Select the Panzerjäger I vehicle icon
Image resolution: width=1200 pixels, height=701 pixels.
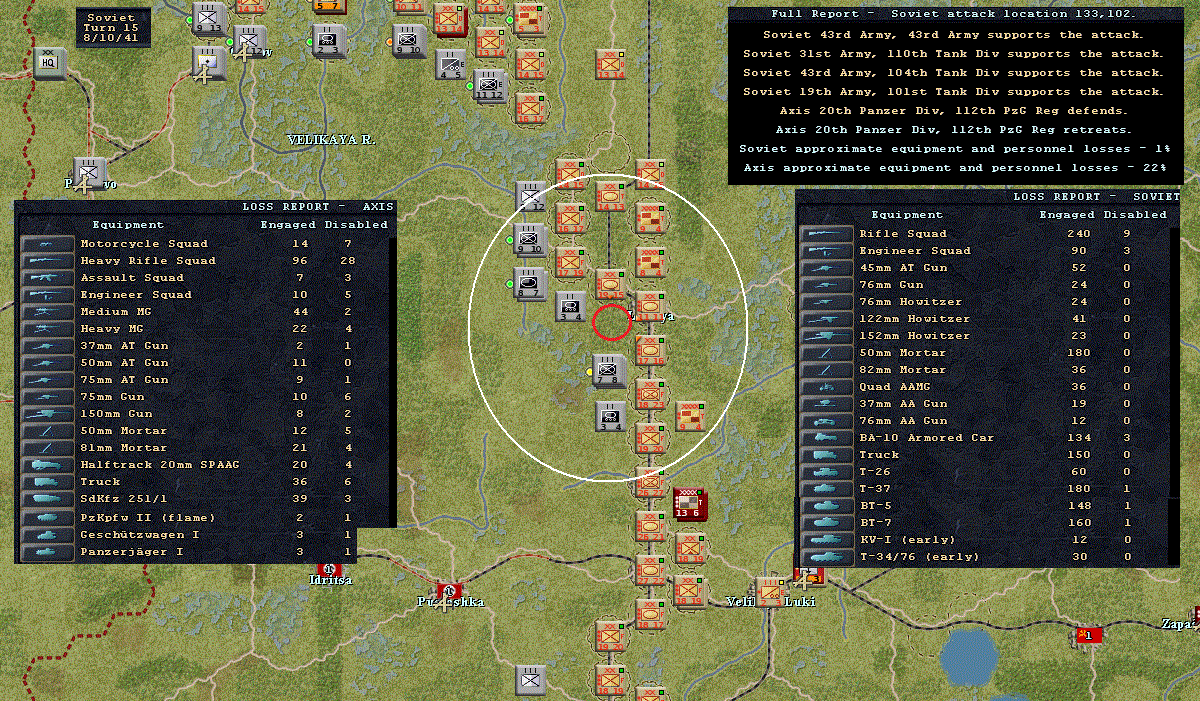coord(48,552)
